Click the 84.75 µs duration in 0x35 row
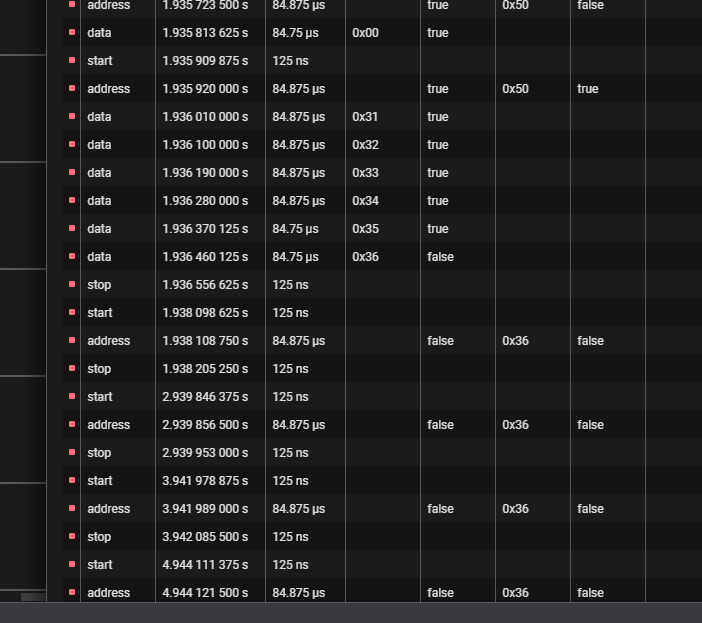This screenshot has height=623, width=702. coord(295,229)
